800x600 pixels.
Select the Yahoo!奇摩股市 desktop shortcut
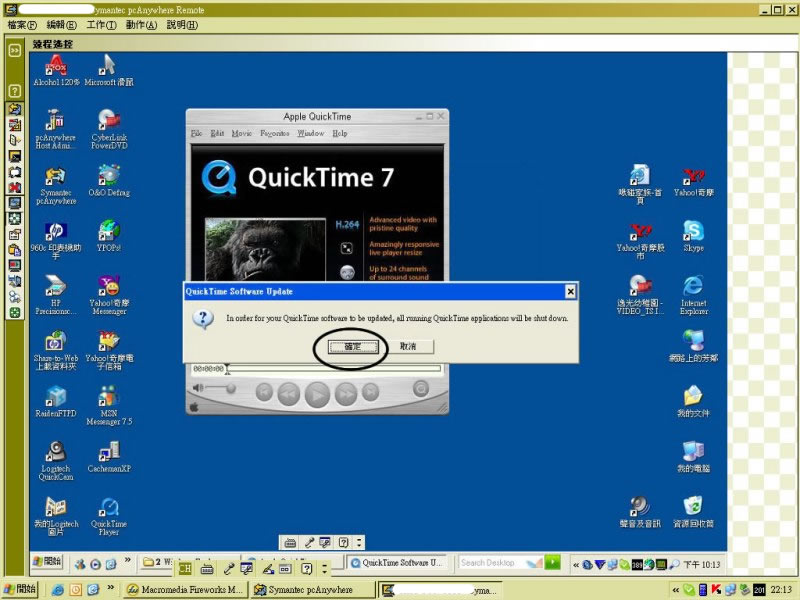pos(640,240)
